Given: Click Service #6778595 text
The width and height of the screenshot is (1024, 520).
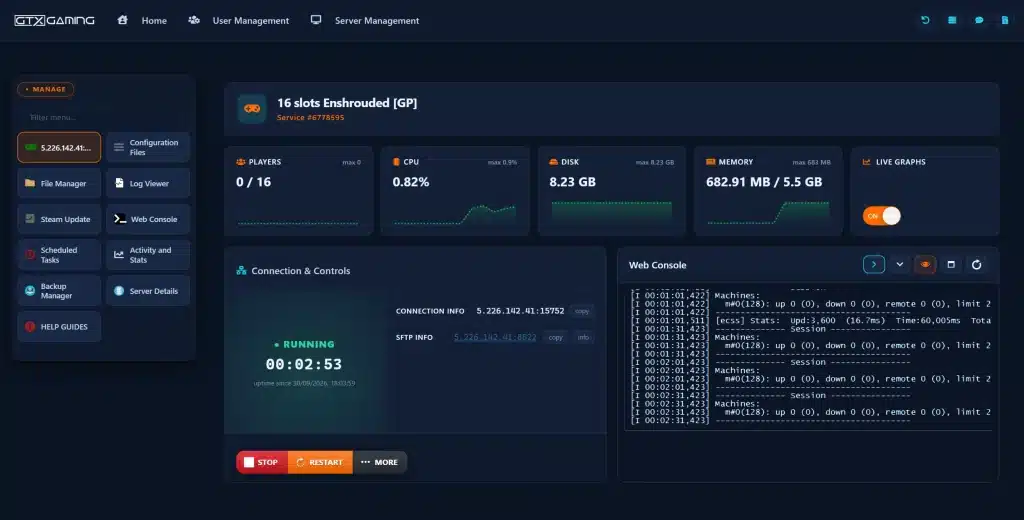Looking at the screenshot, I should point(310,118).
